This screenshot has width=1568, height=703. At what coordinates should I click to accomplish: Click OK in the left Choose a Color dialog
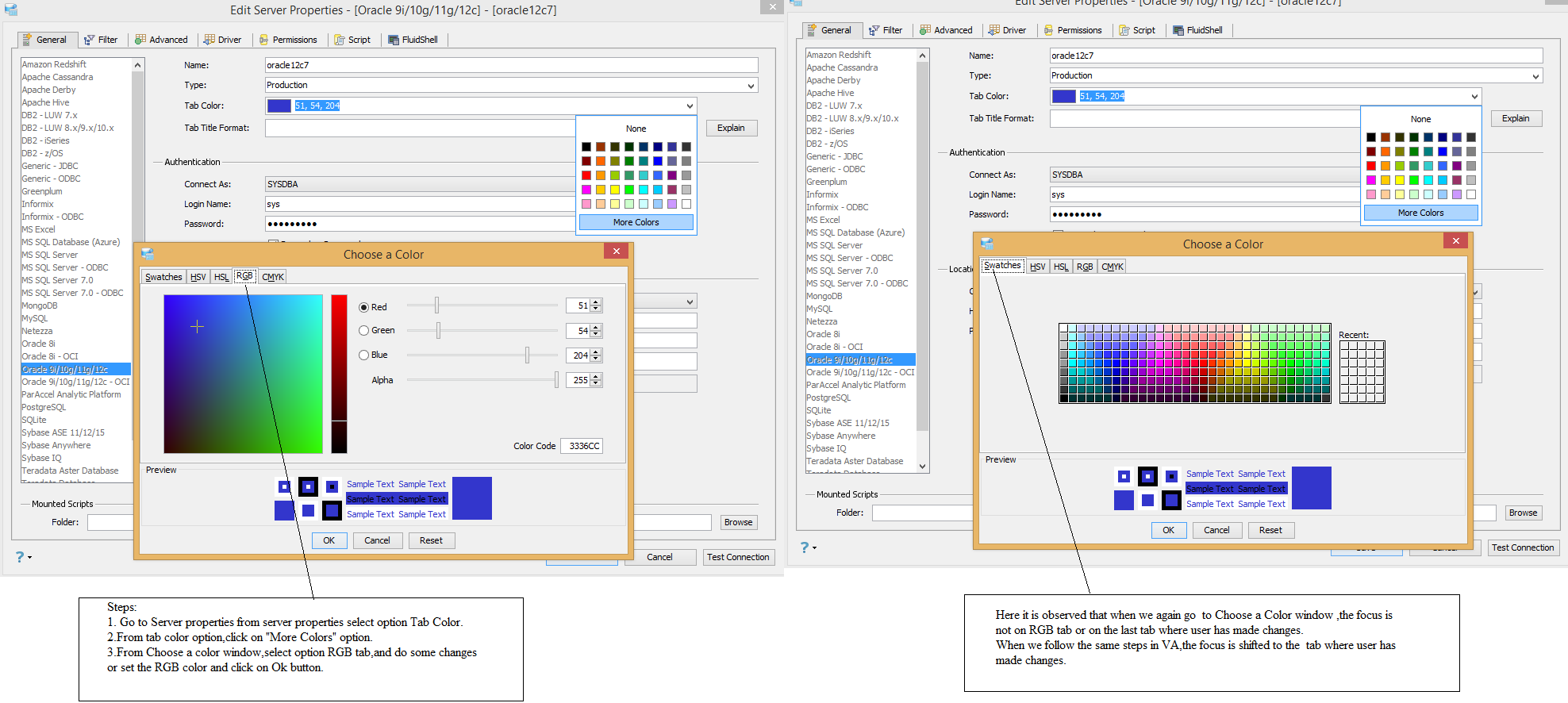coord(329,540)
